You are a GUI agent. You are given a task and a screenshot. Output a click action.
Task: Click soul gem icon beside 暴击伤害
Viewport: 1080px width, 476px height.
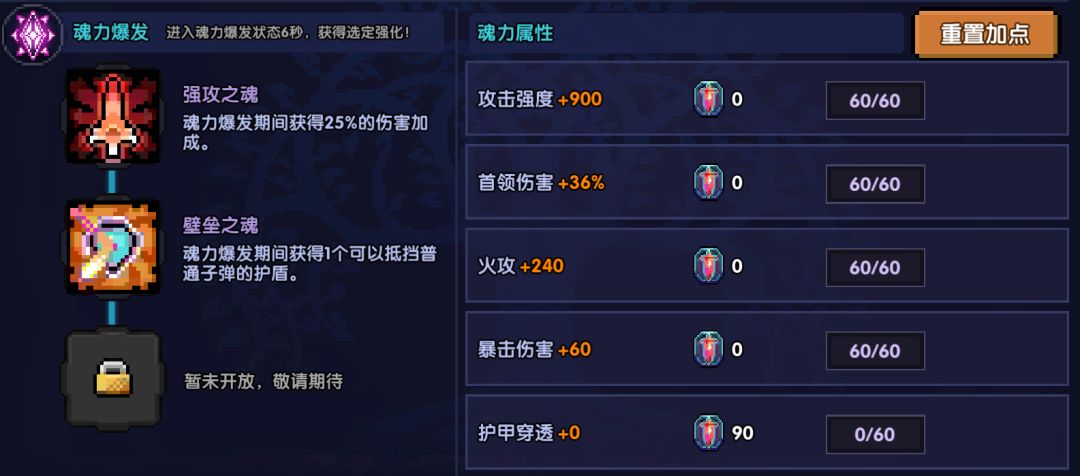click(x=708, y=351)
